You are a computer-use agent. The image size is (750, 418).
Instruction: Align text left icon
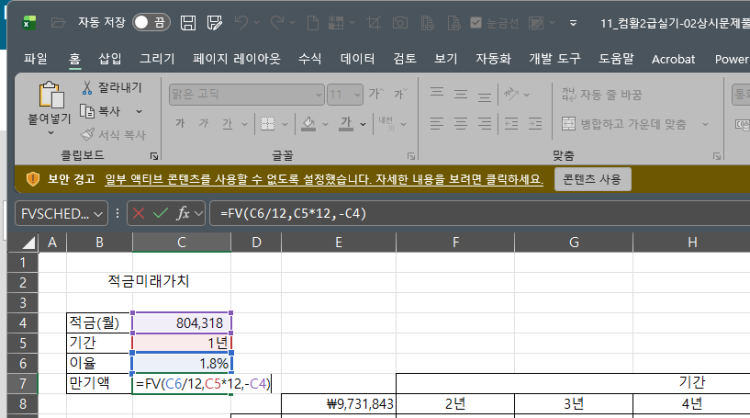coord(437,124)
